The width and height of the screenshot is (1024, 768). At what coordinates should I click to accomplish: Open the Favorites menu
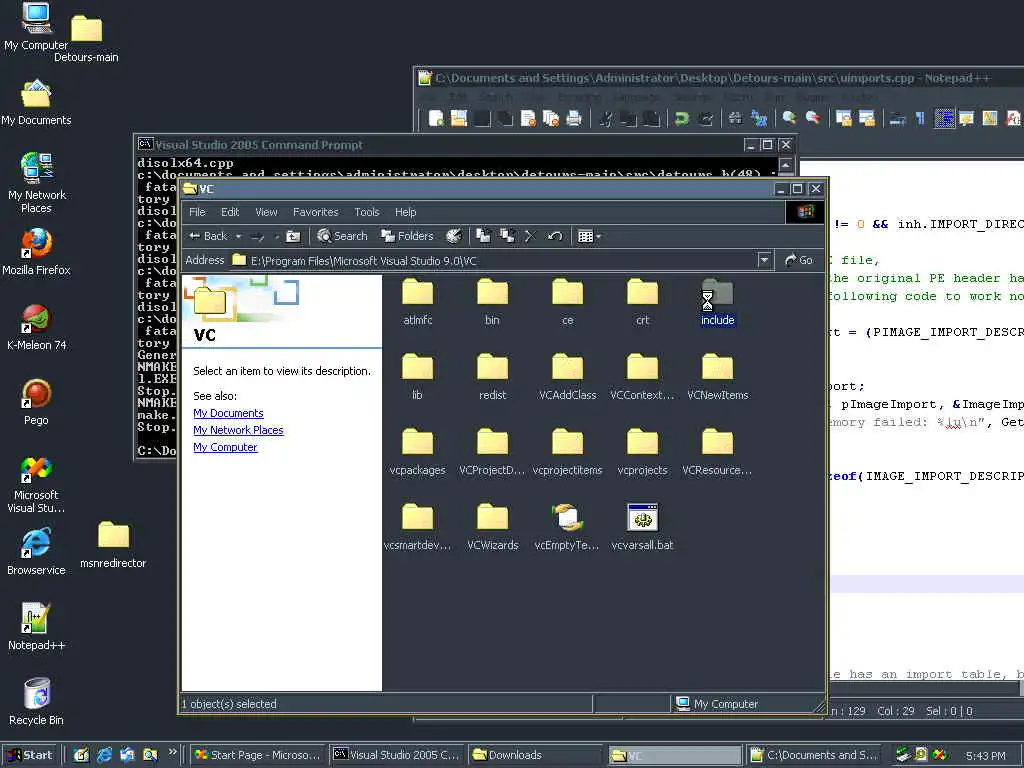coord(315,212)
